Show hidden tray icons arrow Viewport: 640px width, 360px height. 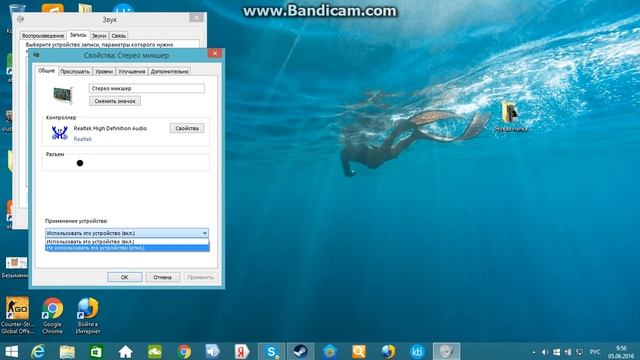(x=533, y=352)
